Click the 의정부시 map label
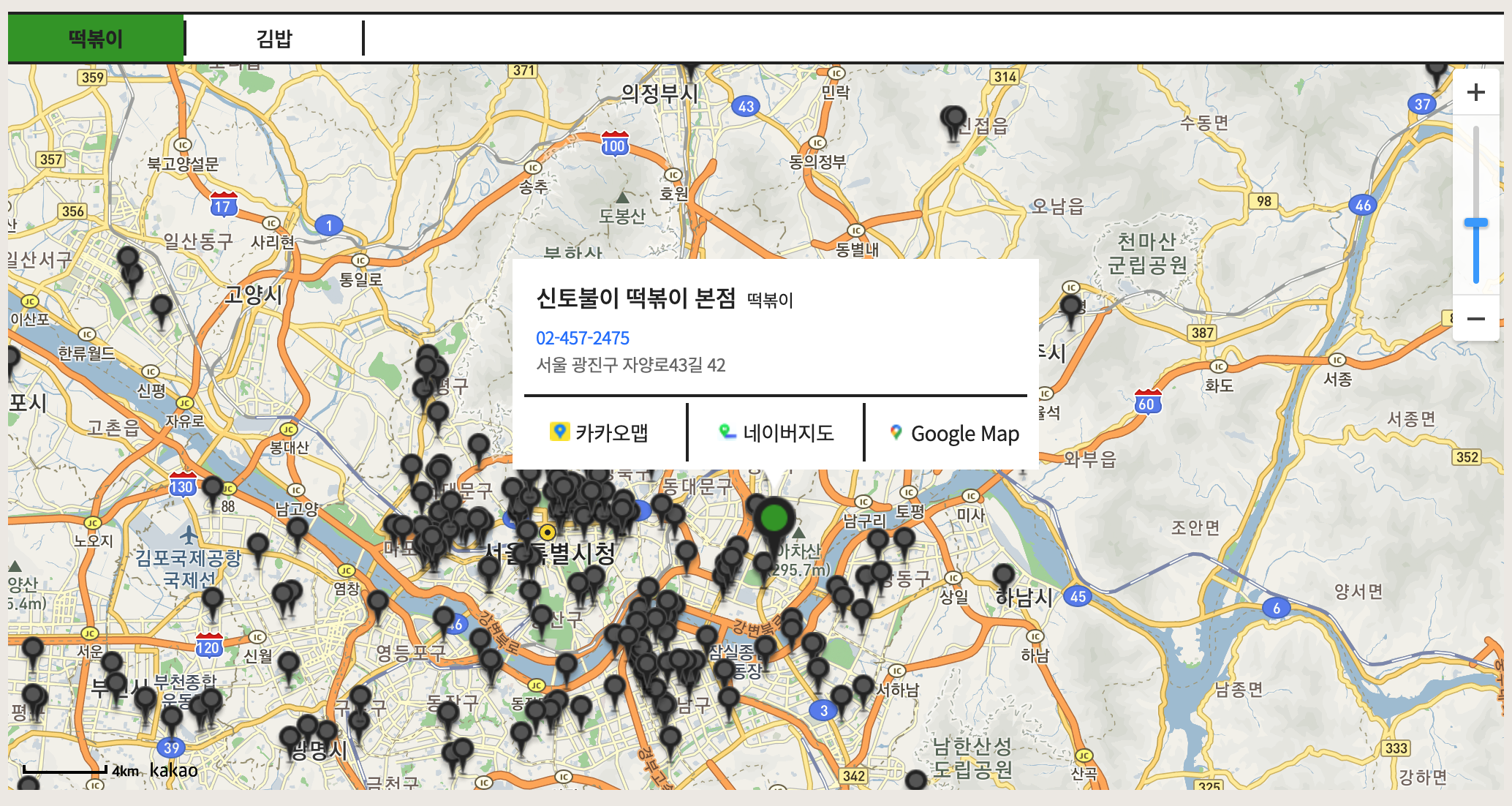1512x806 pixels. coord(659,93)
